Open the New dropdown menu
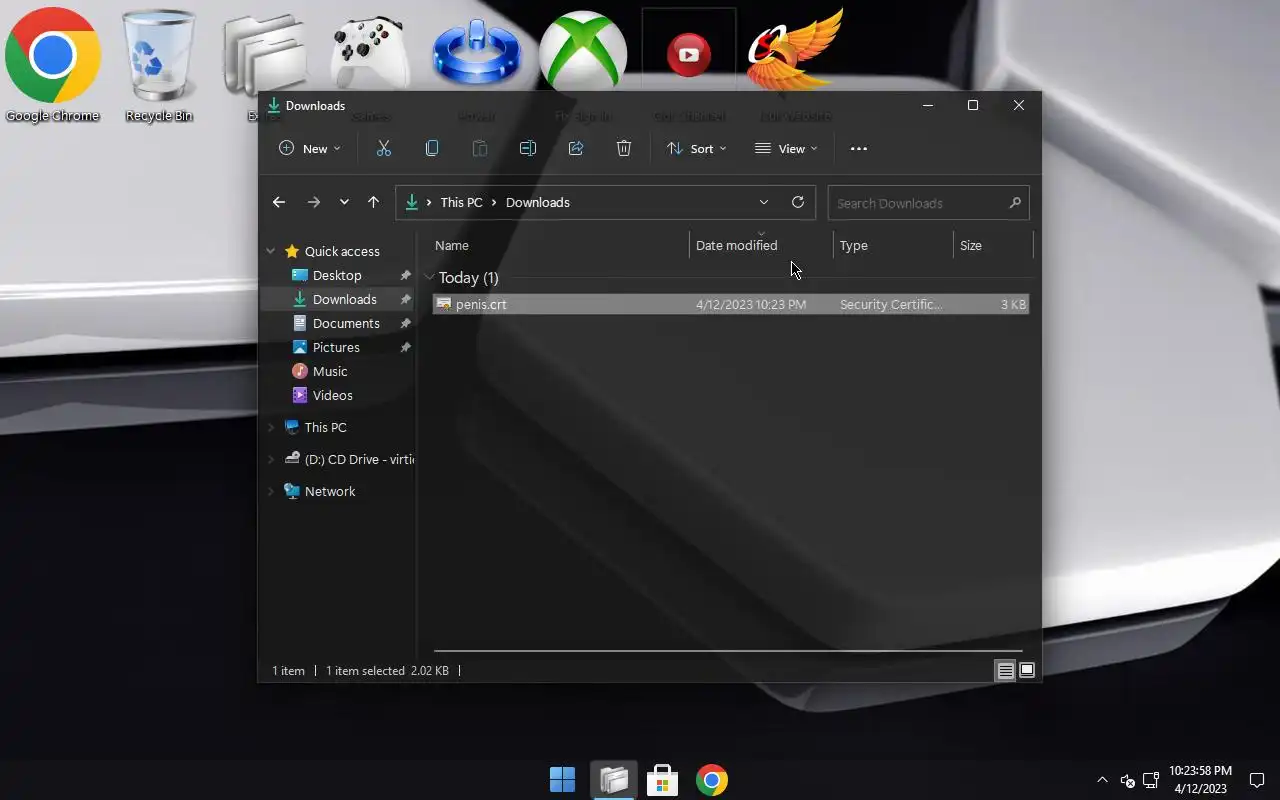Screen dimensions: 1280x800 310,149
